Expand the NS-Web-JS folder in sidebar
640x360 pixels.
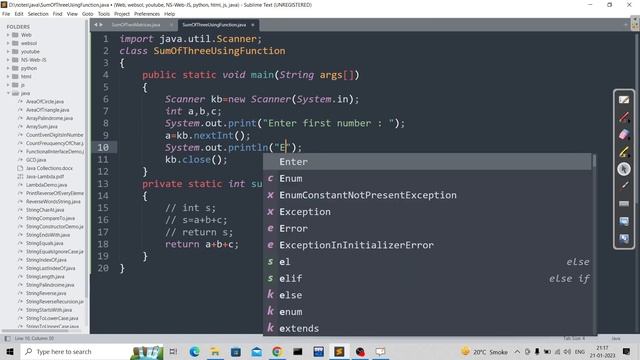point(8,60)
